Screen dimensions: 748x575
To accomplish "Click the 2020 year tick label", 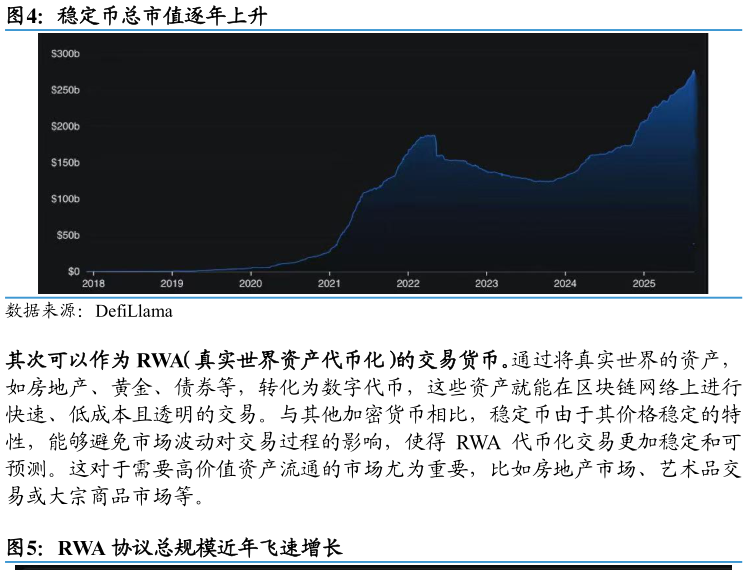I will pyautogui.click(x=250, y=284).
